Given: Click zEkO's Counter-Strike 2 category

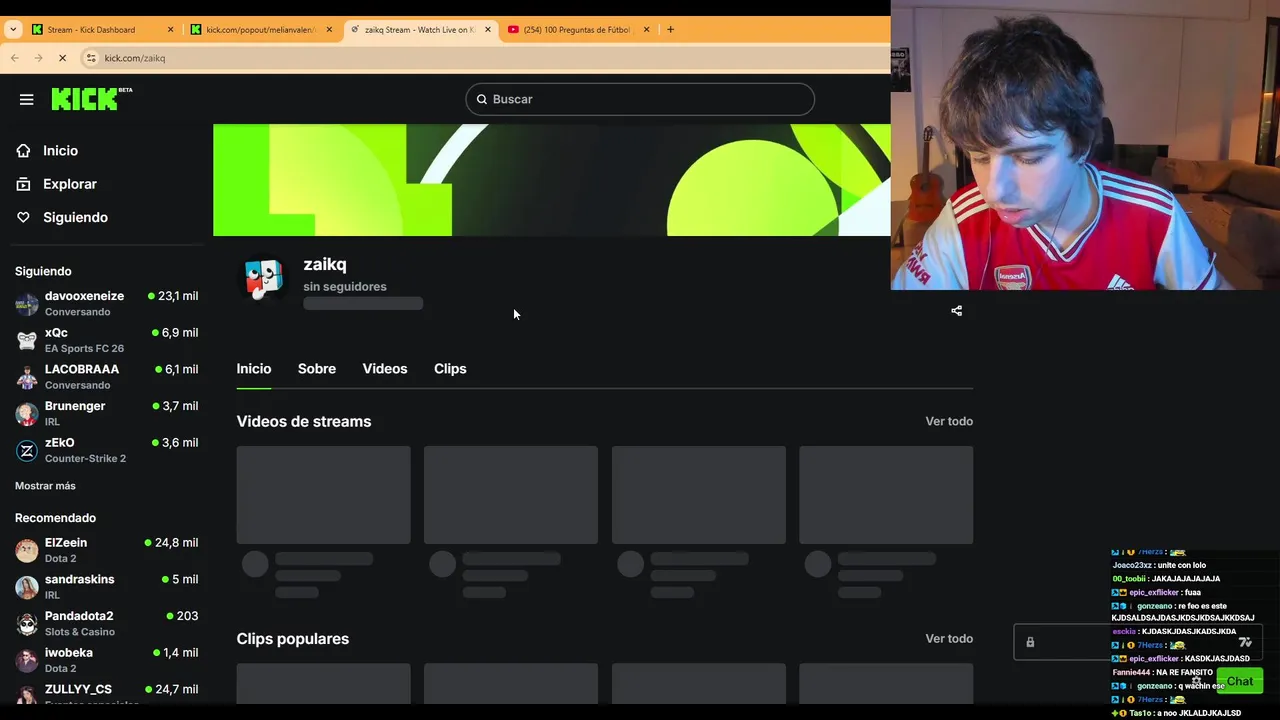Looking at the screenshot, I should click(85, 459).
